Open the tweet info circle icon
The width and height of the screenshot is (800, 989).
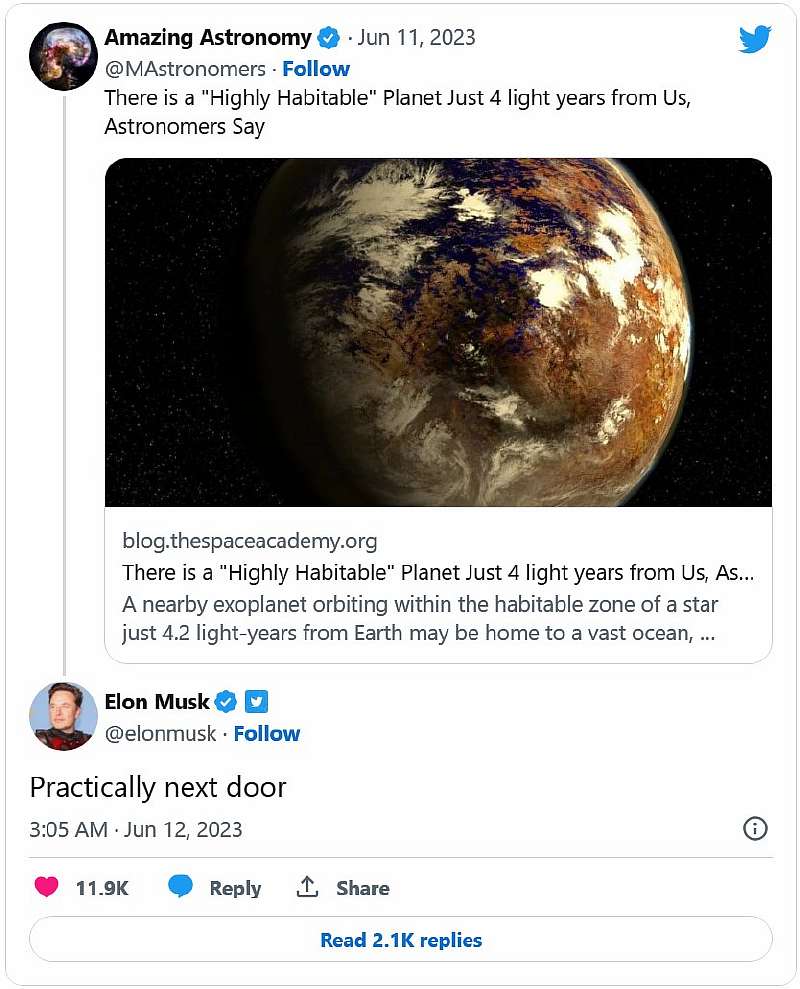point(756,828)
